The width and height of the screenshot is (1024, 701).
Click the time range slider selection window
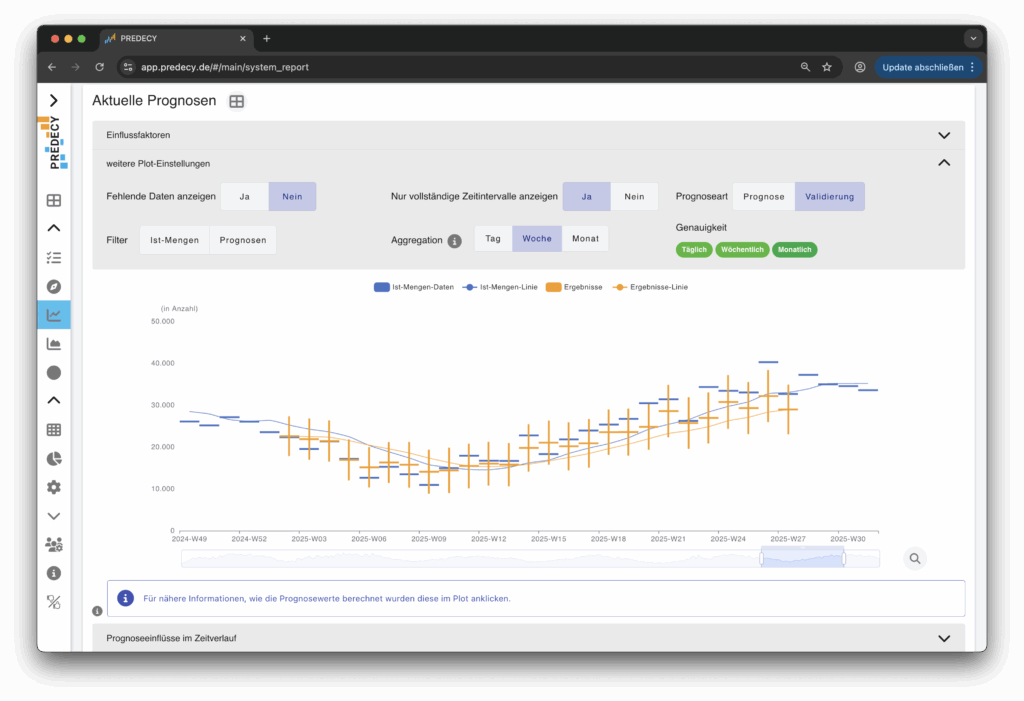(802, 559)
